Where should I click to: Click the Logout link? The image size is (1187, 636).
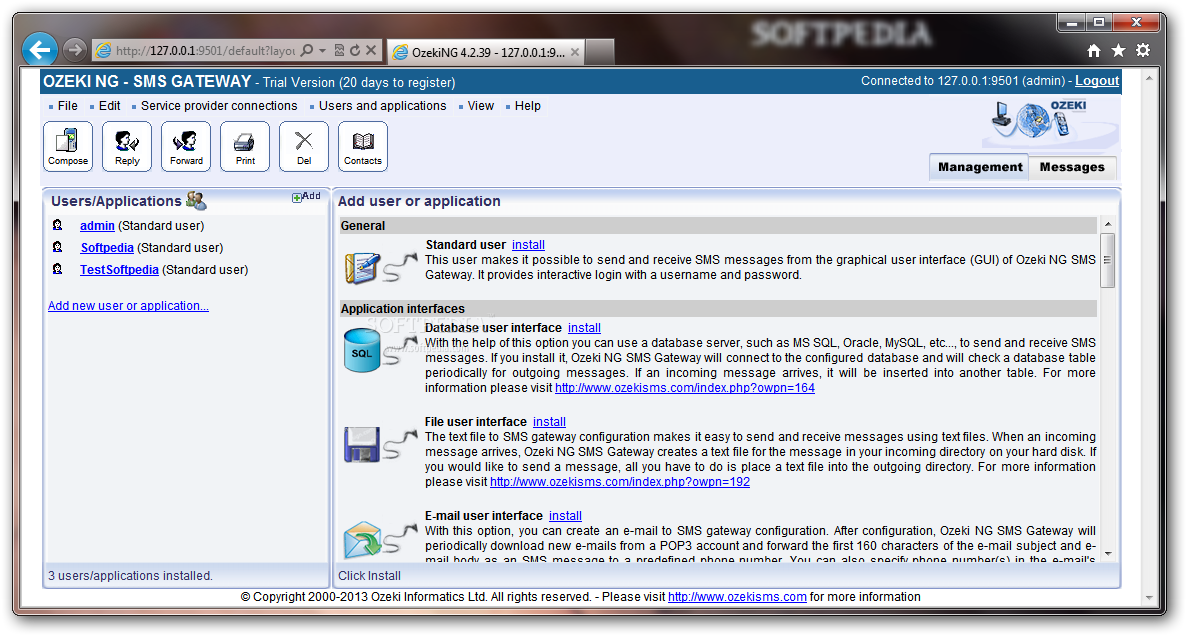[x=1097, y=80]
